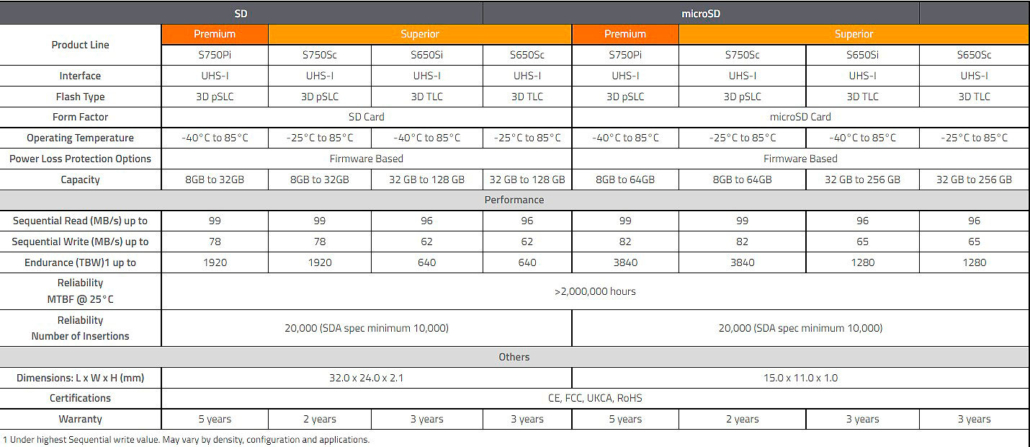Screen dimensions: 1030x447
Task: Click the '15.0 x 11.0 x 1.0' dimensions cell
Action: (801, 378)
